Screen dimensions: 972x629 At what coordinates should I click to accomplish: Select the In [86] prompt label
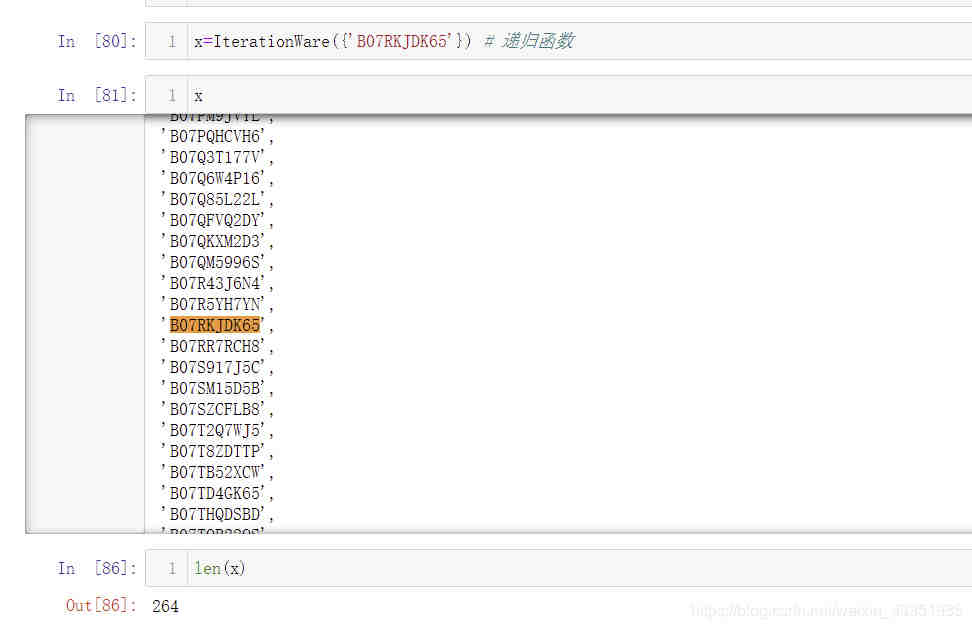[x=96, y=568]
